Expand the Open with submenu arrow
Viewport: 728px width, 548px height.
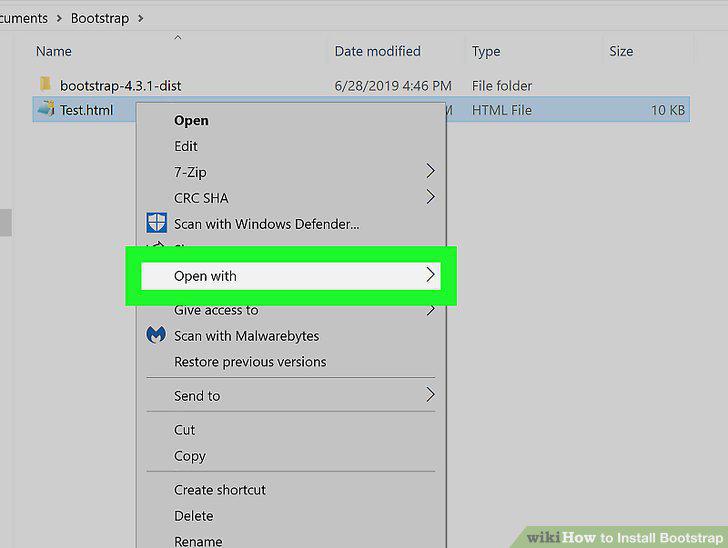point(430,275)
